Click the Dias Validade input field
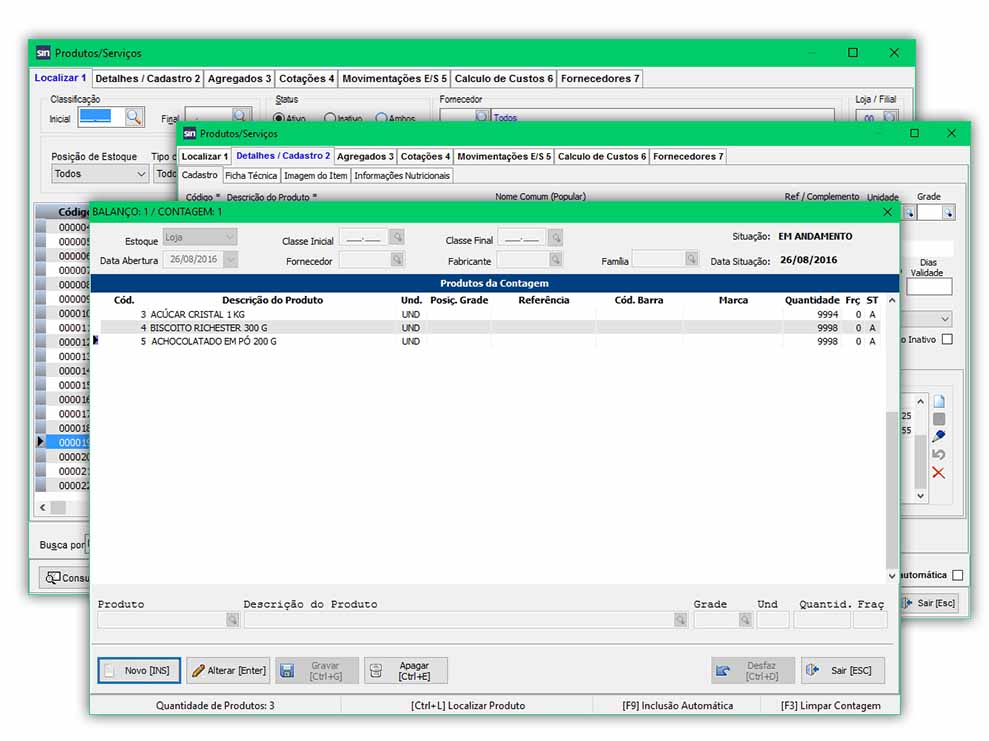This screenshot has height=741, width=989. click(928, 288)
